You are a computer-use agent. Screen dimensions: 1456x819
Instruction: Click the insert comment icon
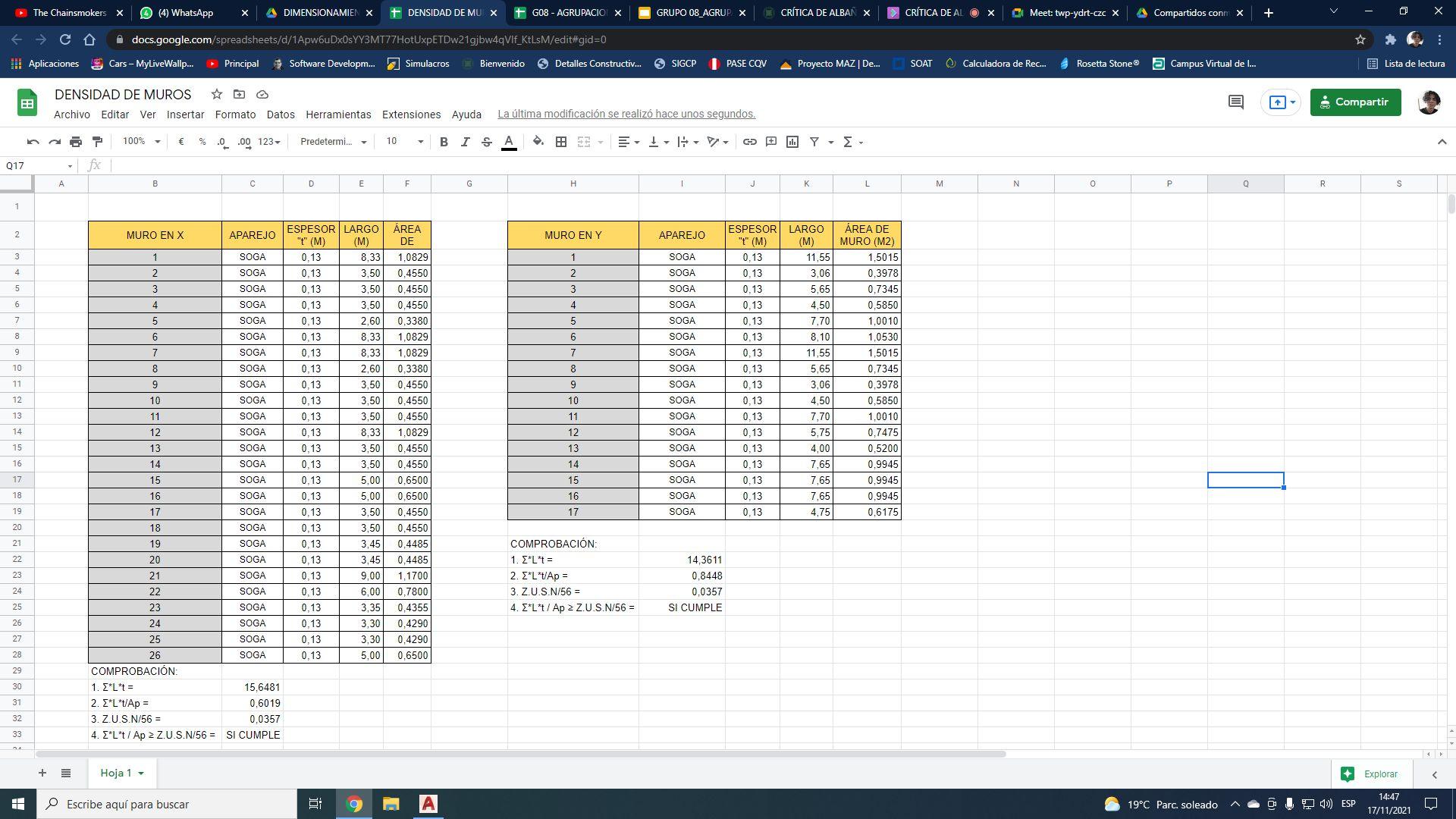(x=771, y=142)
